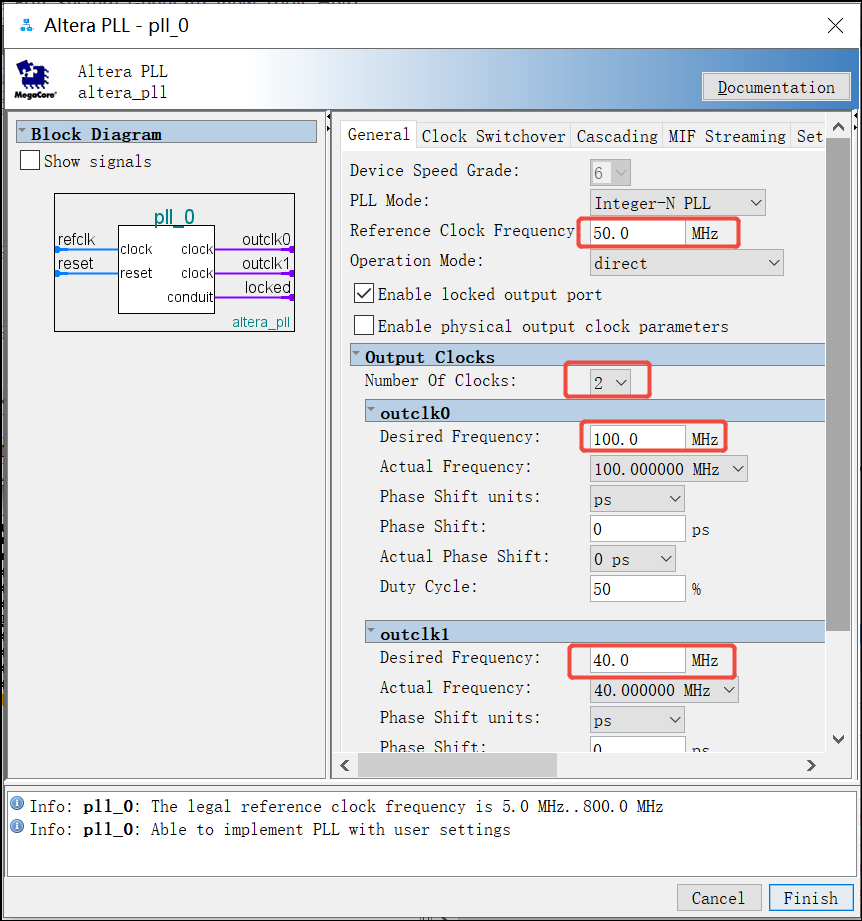This screenshot has width=862, height=921.
Task: Open the Documentation button
Action: coord(776,88)
